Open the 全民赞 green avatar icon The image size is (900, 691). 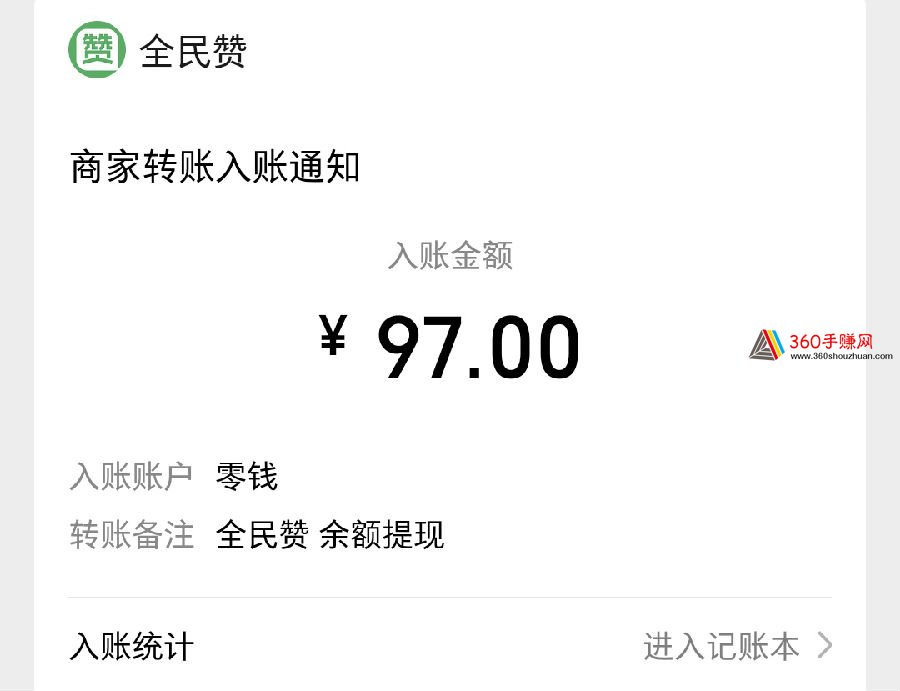[97, 50]
